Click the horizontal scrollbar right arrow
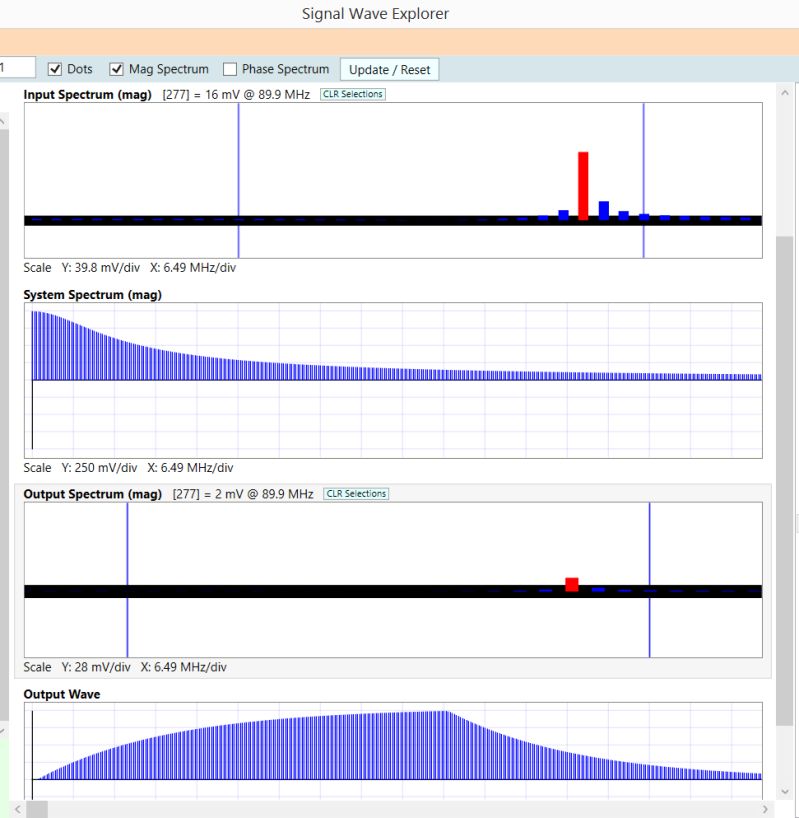The width and height of the screenshot is (799, 818). [x=765, y=809]
